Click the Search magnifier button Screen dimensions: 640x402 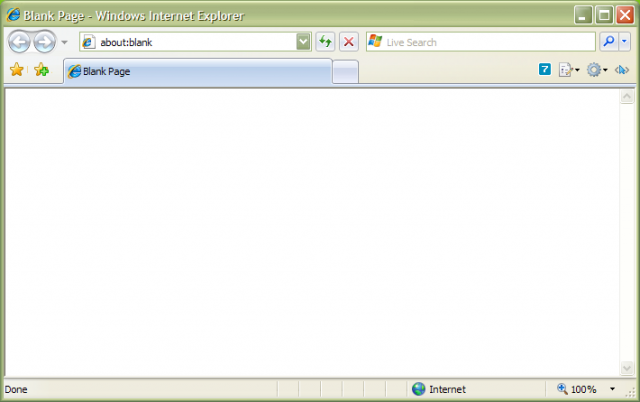(x=609, y=42)
